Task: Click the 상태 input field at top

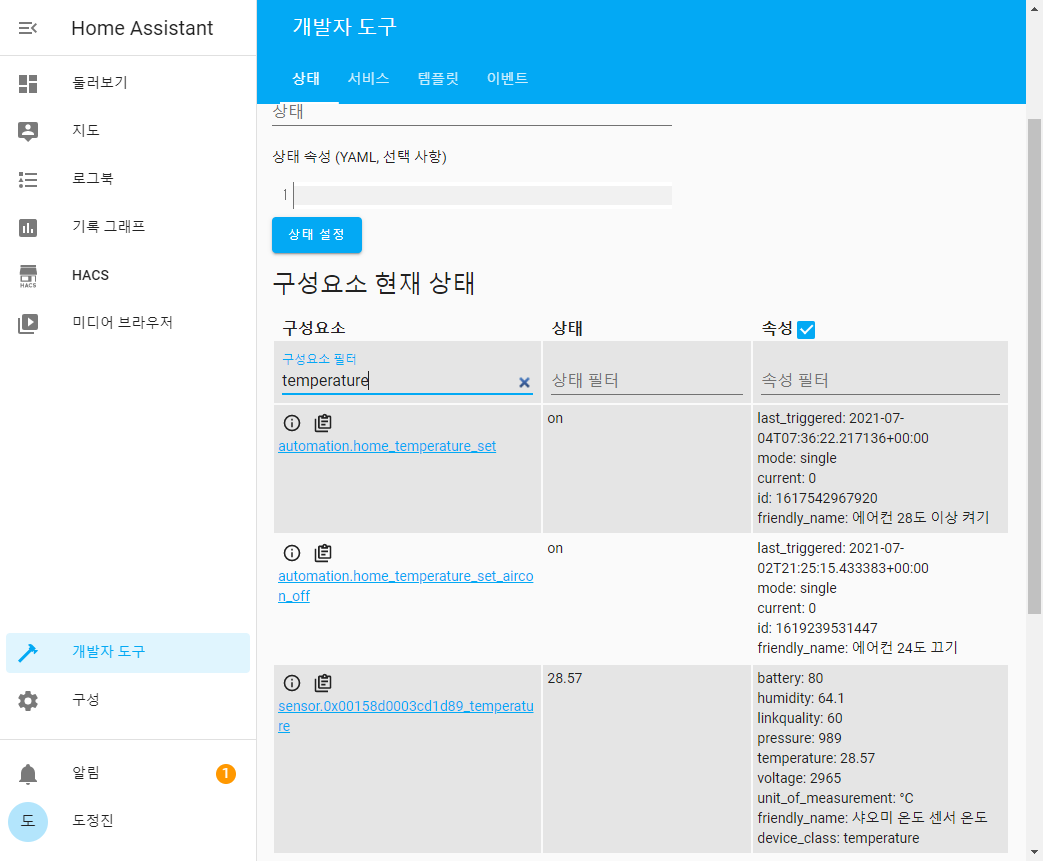Action: [472, 112]
